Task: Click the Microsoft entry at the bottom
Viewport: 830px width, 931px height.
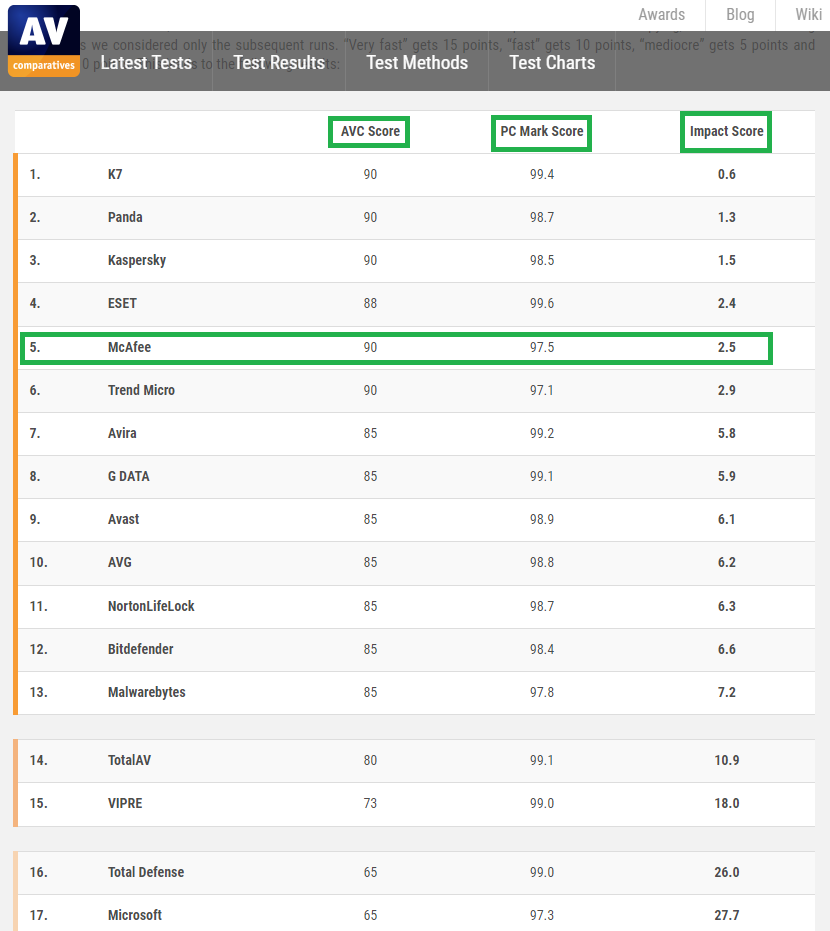Action: (135, 915)
